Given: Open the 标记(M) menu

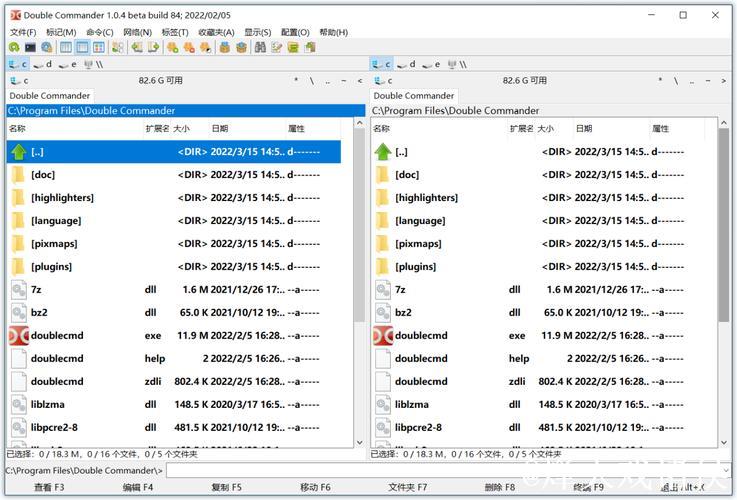Looking at the screenshot, I should click(61, 32).
